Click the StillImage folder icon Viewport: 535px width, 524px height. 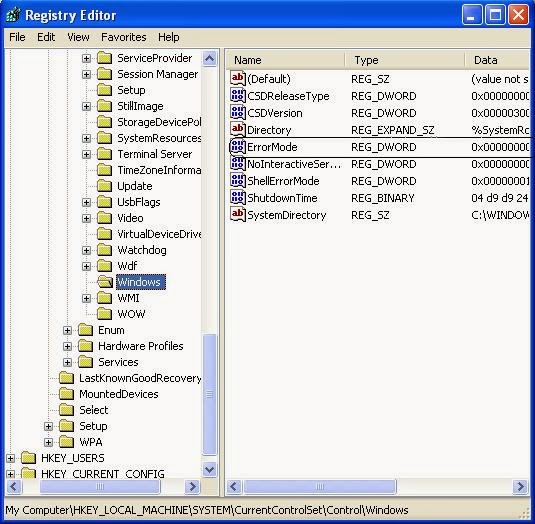(104, 106)
